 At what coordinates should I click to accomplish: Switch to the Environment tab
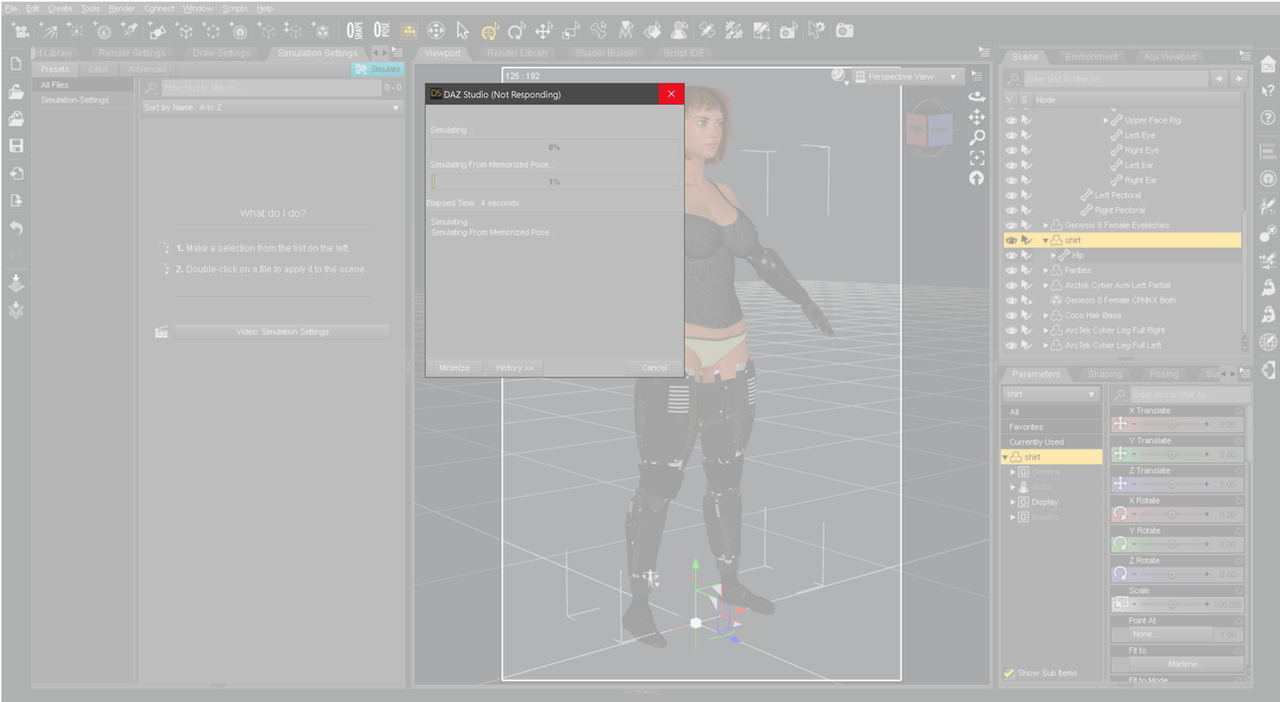coord(1092,57)
